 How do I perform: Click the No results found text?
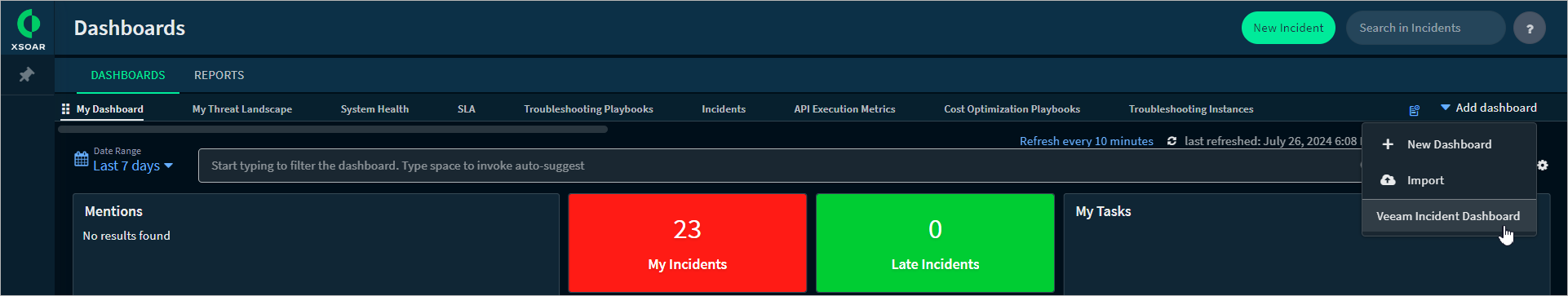point(126,236)
